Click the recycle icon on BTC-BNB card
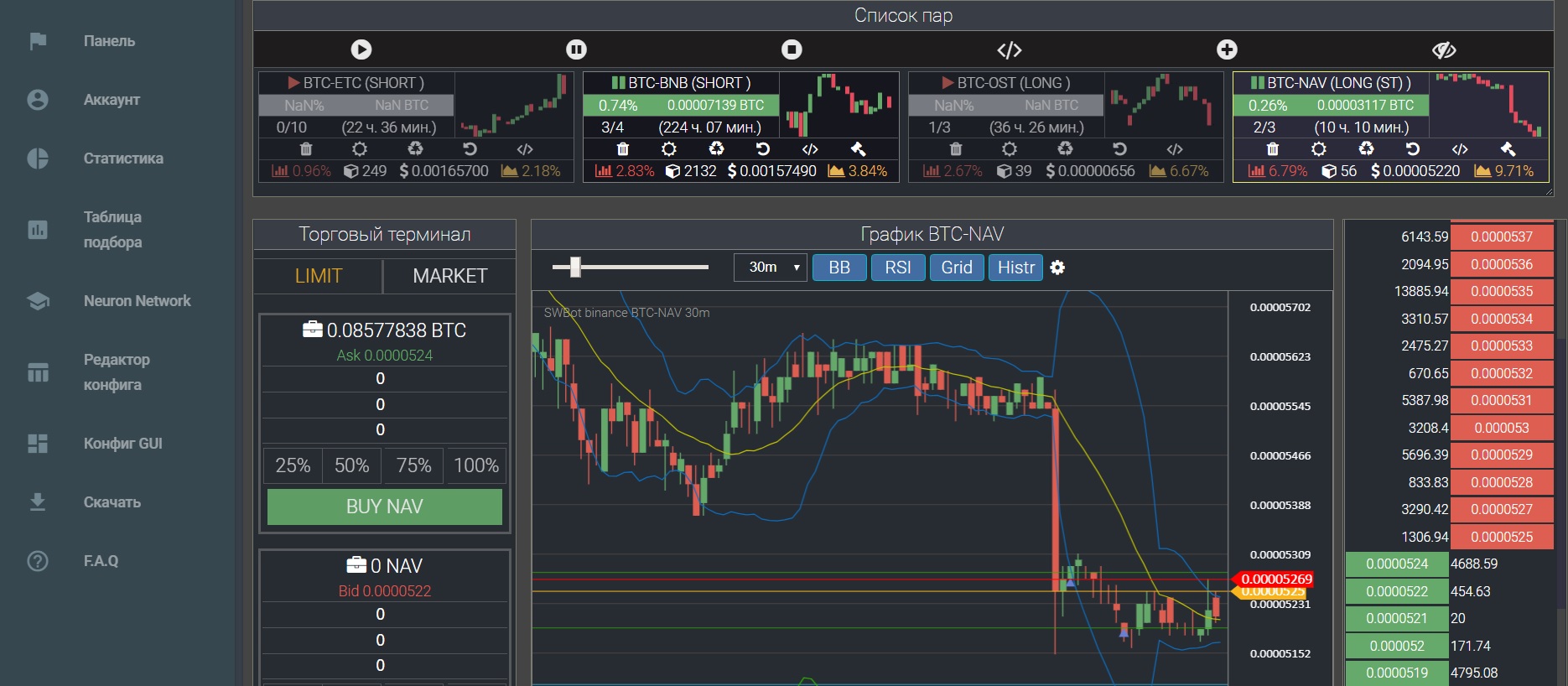The width and height of the screenshot is (1568, 686). [716, 149]
